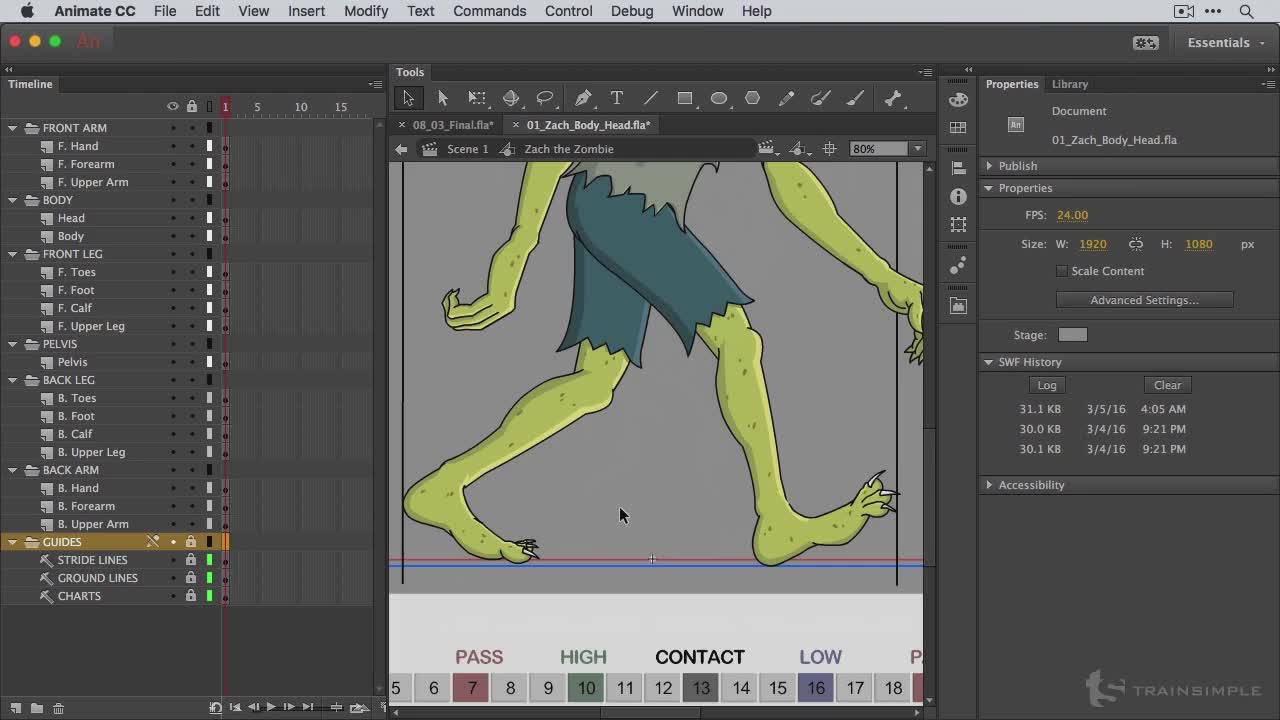Screen dimensions: 1280x720
Task: Open the stage zoom percentage dropdown
Action: click(916, 149)
